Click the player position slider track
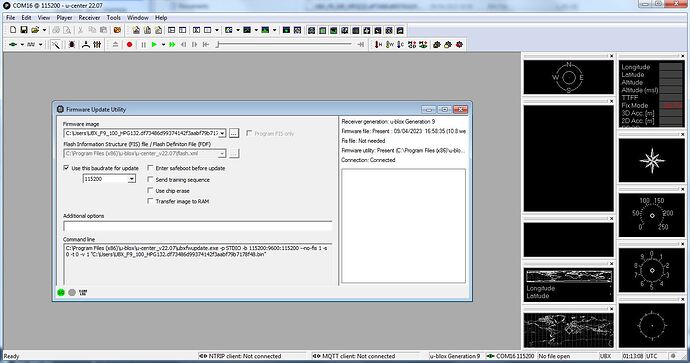This screenshot has width=690, height=363. pos(285,44)
